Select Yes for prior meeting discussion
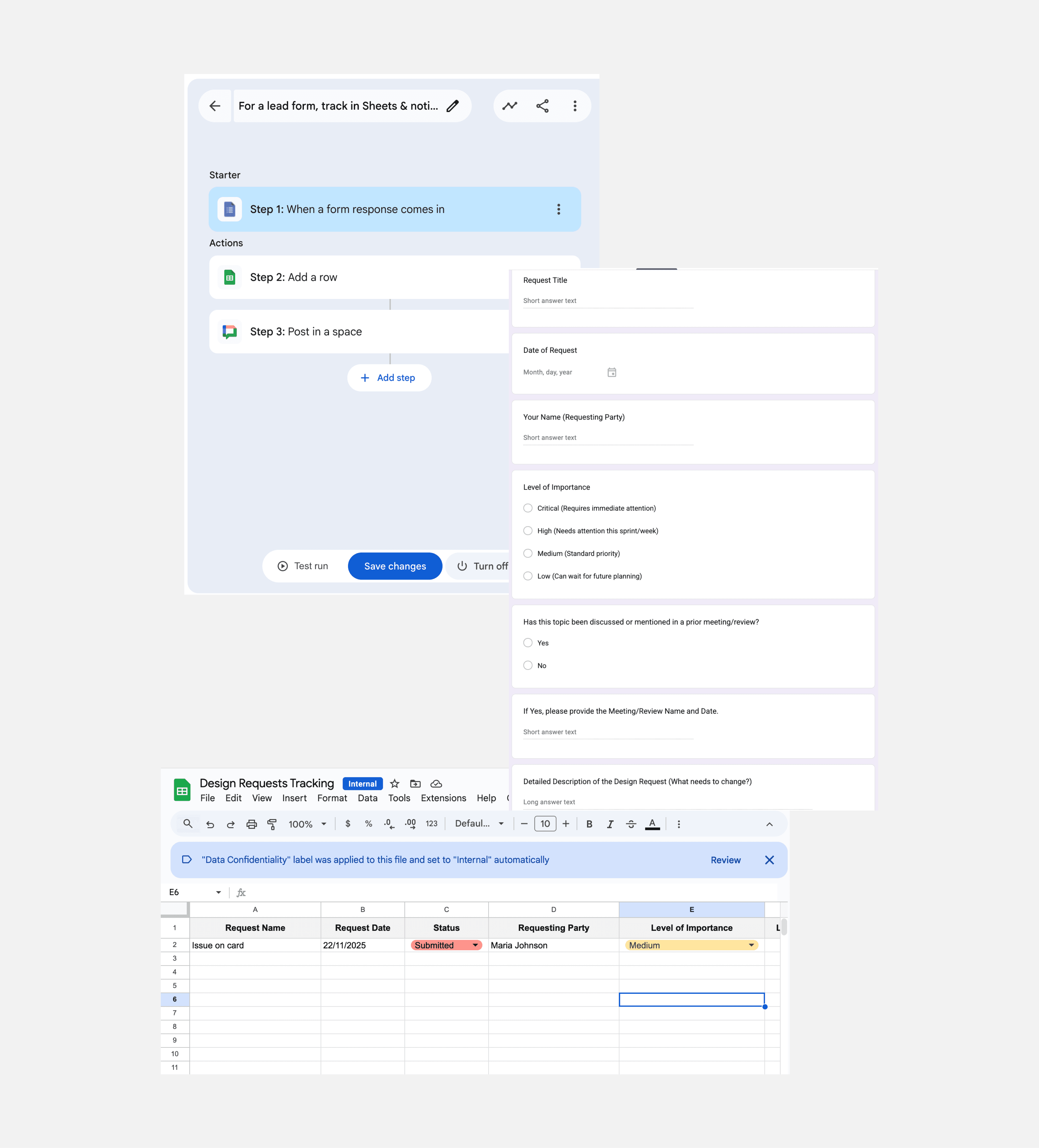The width and height of the screenshot is (1039, 1148). [528, 642]
